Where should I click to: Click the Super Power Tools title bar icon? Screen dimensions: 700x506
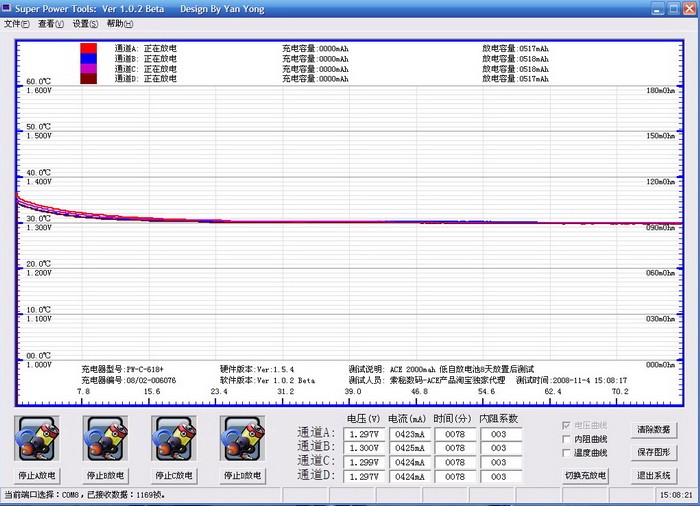point(6,8)
